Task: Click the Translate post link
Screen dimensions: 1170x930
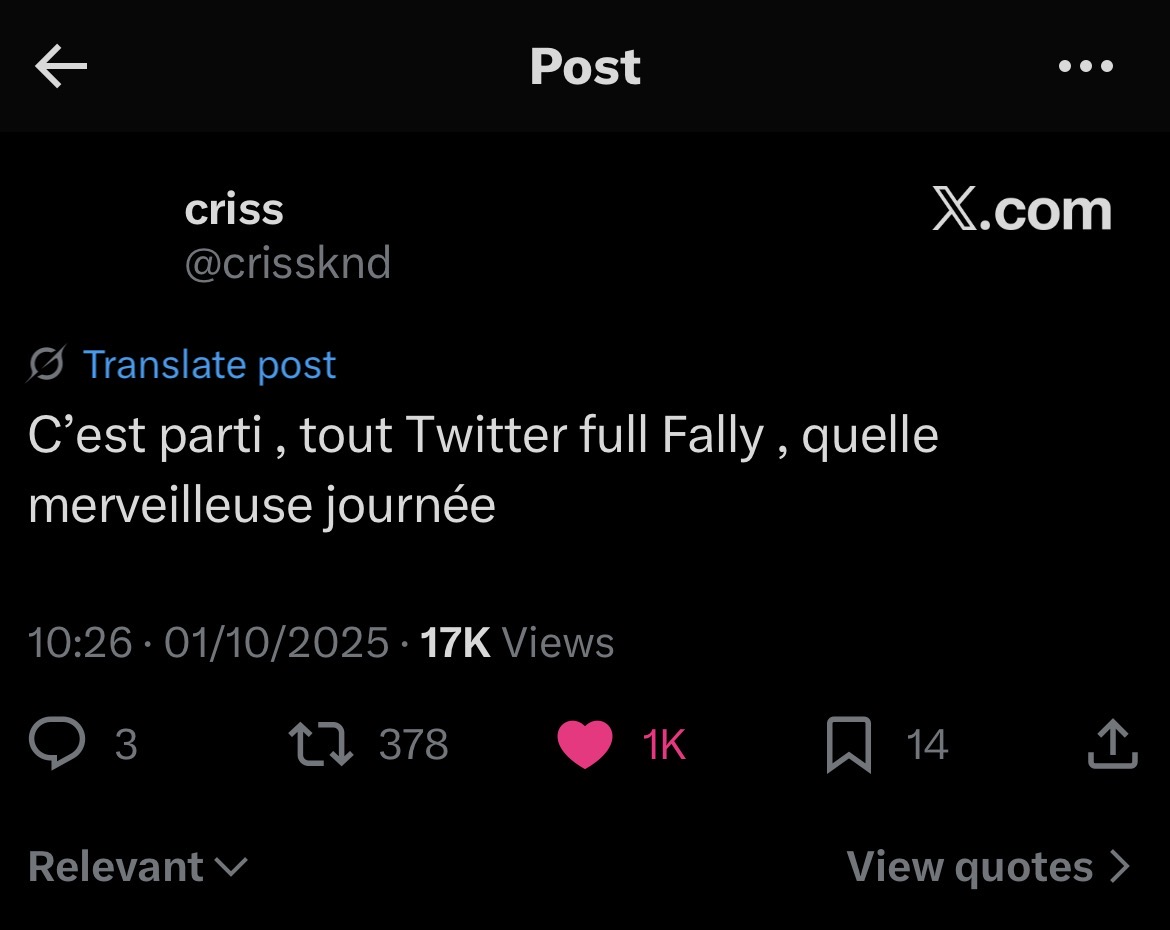Action: tap(209, 365)
